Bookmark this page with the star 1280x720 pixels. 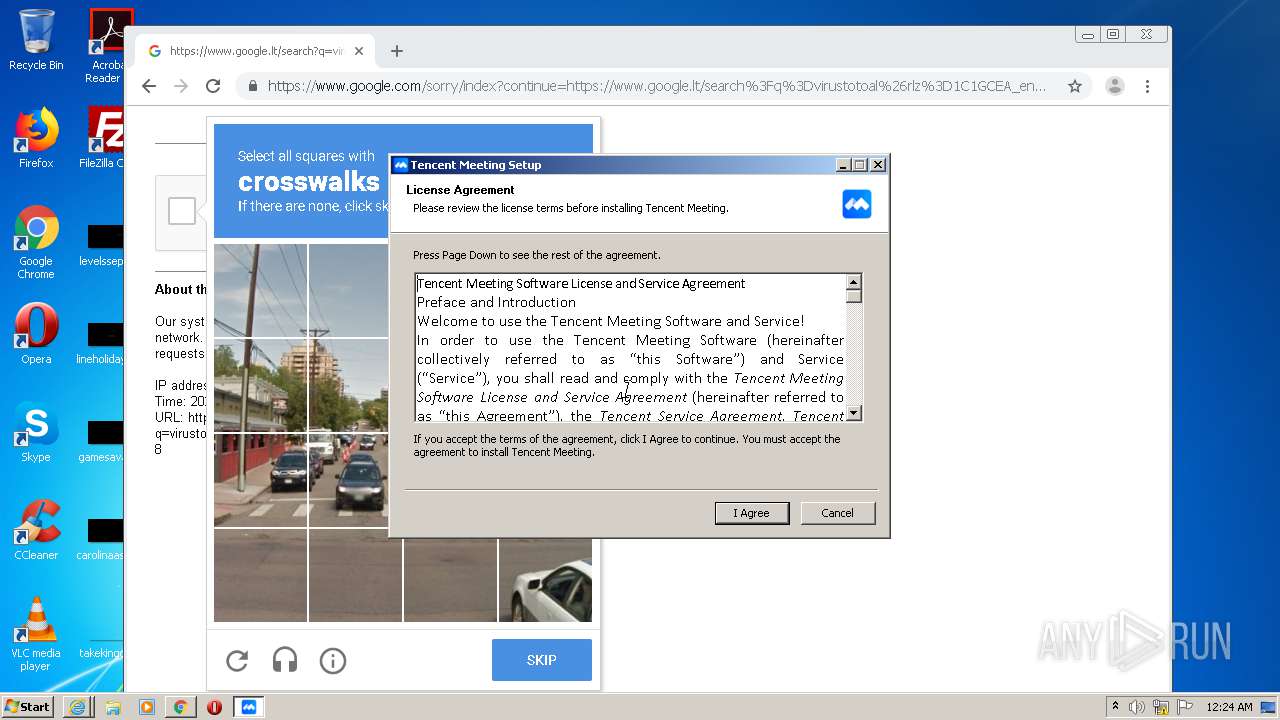point(1075,86)
